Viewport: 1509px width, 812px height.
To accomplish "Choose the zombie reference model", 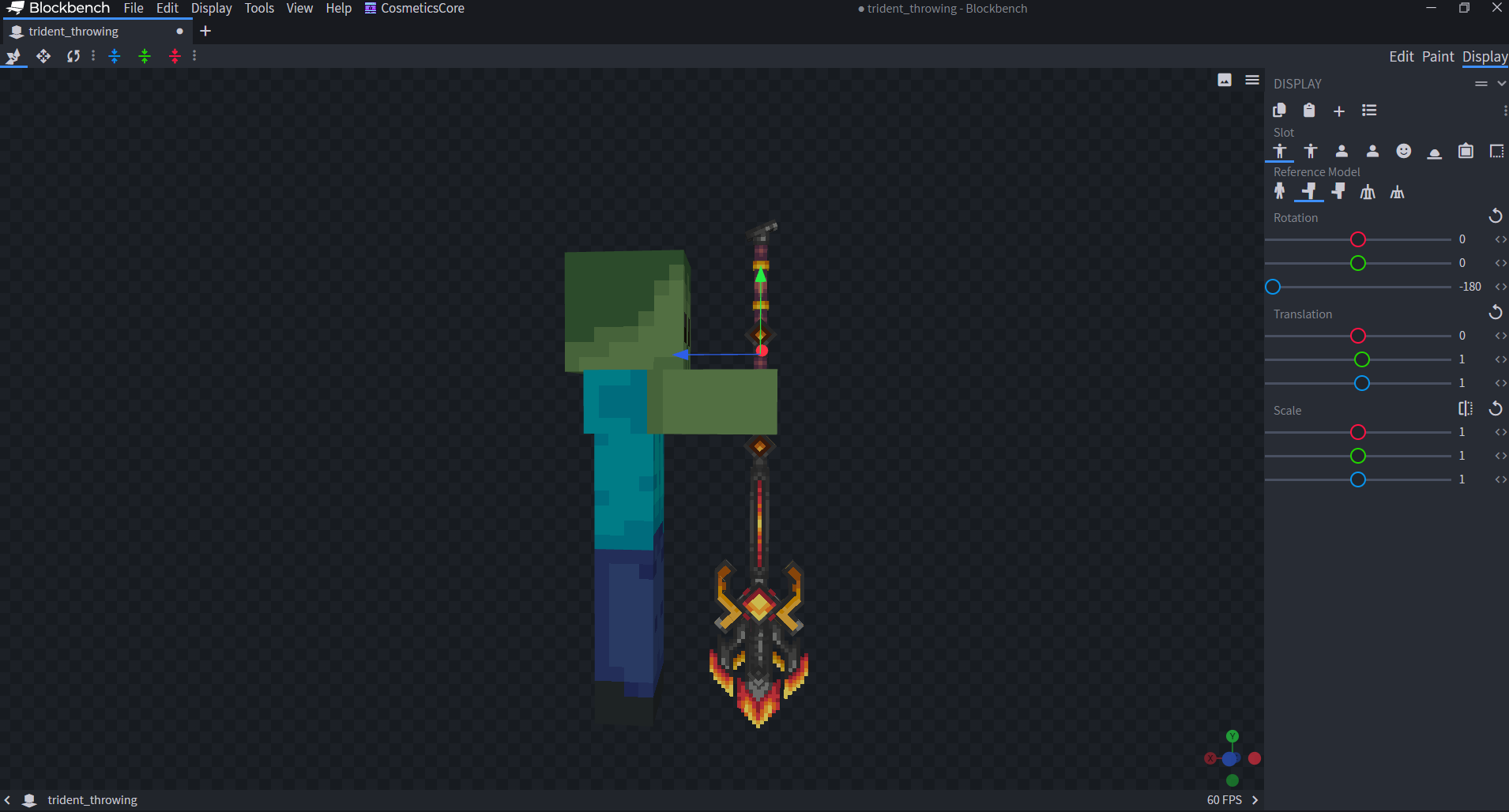I will [x=1309, y=191].
